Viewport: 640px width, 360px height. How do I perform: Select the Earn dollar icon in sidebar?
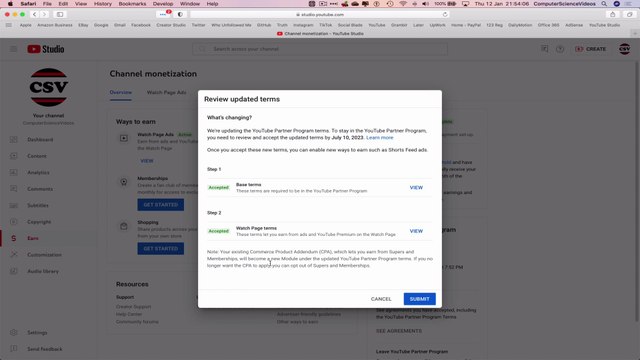pos(13,238)
